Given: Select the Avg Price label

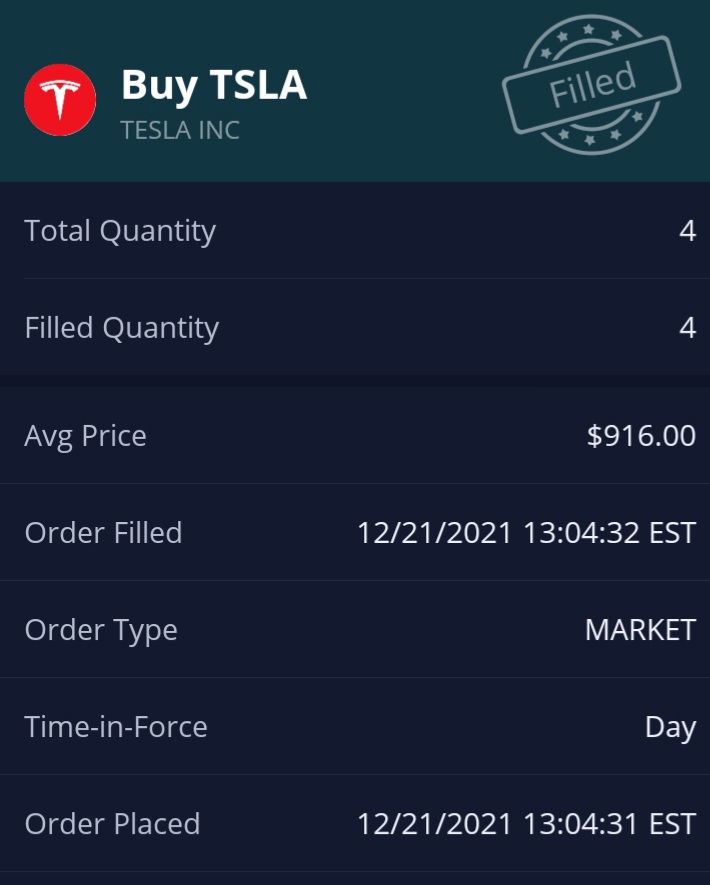Looking at the screenshot, I should [85, 436].
